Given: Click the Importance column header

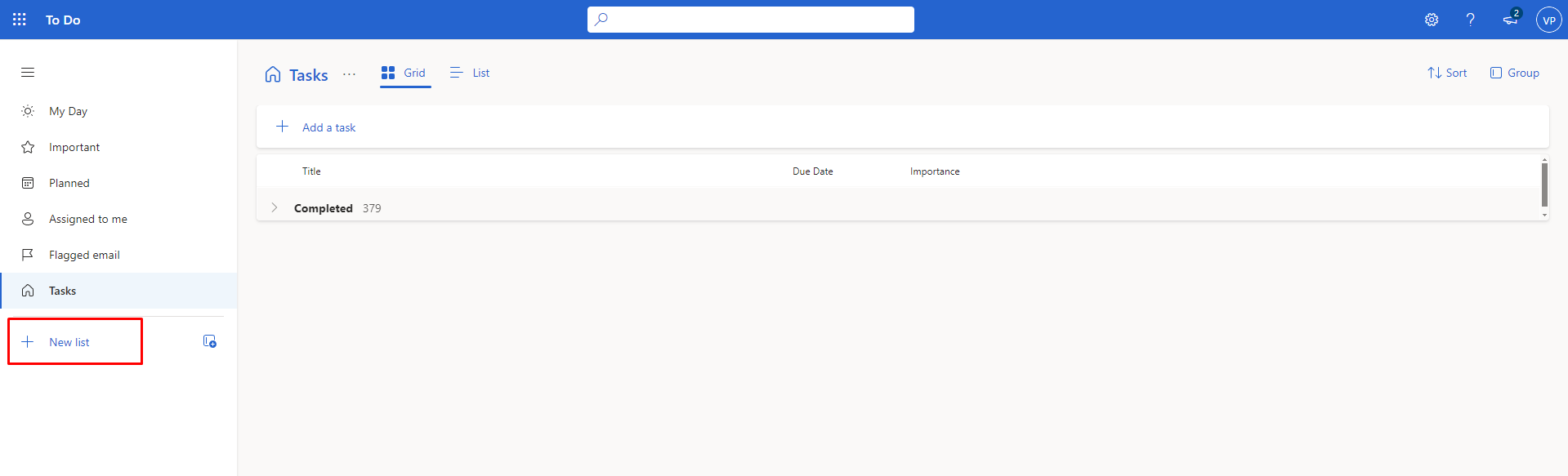Looking at the screenshot, I should tap(935, 171).
